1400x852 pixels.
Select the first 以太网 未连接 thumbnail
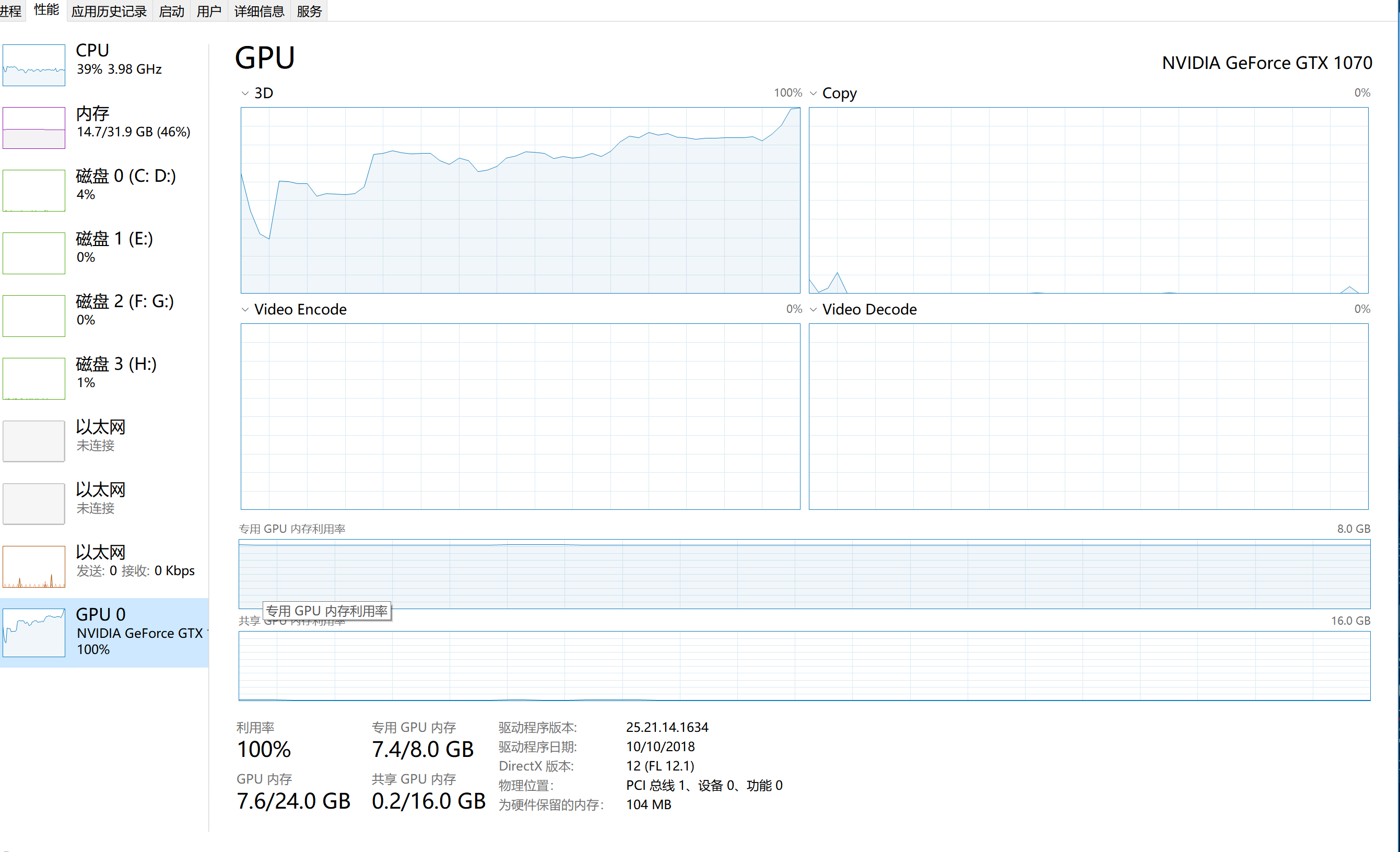(34, 441)
